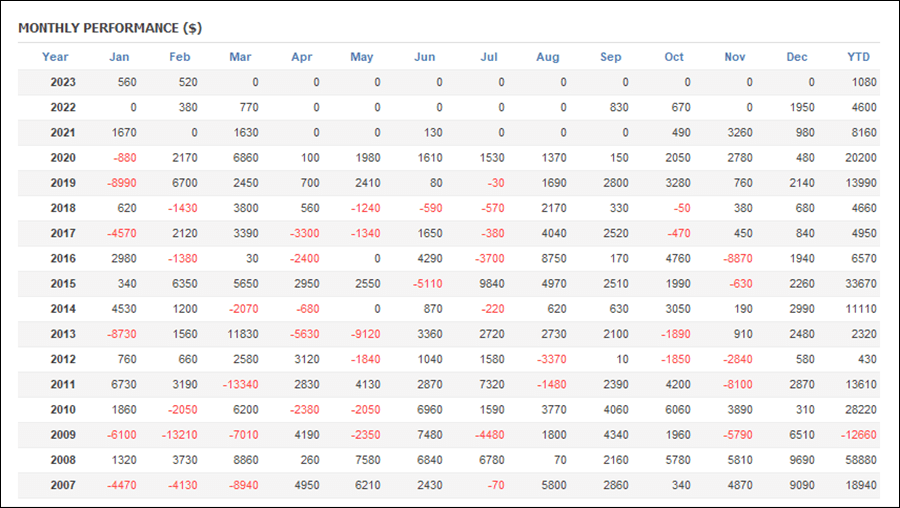Click the 2015 July value 9840
Image resolution: width=900 pixels, height=508 pixels.
point(492,284)
